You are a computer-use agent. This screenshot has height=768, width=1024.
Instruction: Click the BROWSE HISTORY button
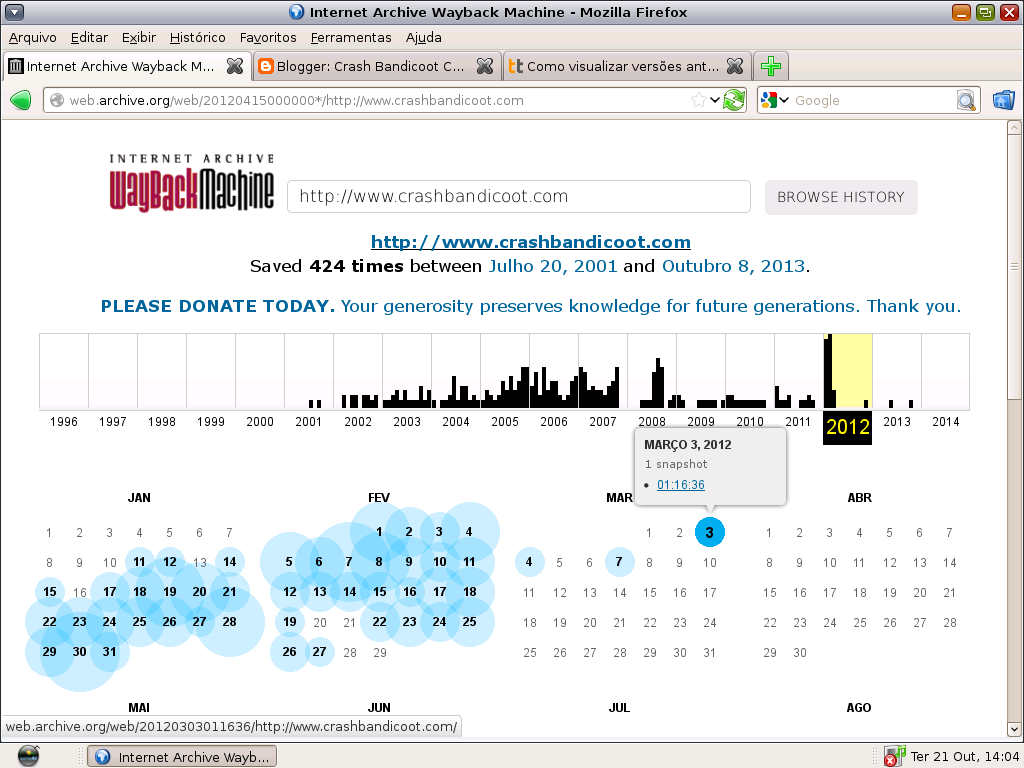tap(841, 197)
